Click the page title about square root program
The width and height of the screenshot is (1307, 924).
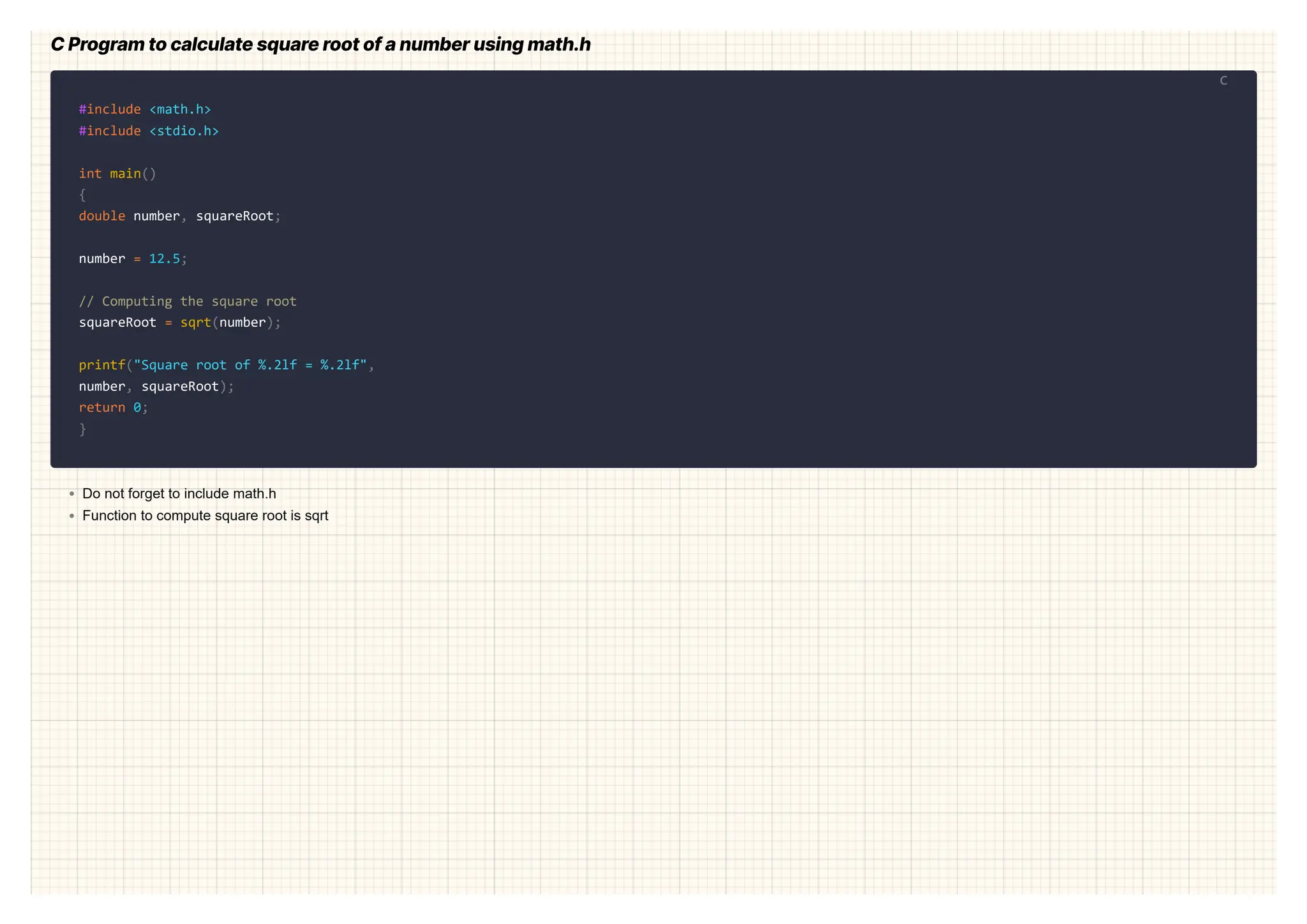[x=320, y=45]
